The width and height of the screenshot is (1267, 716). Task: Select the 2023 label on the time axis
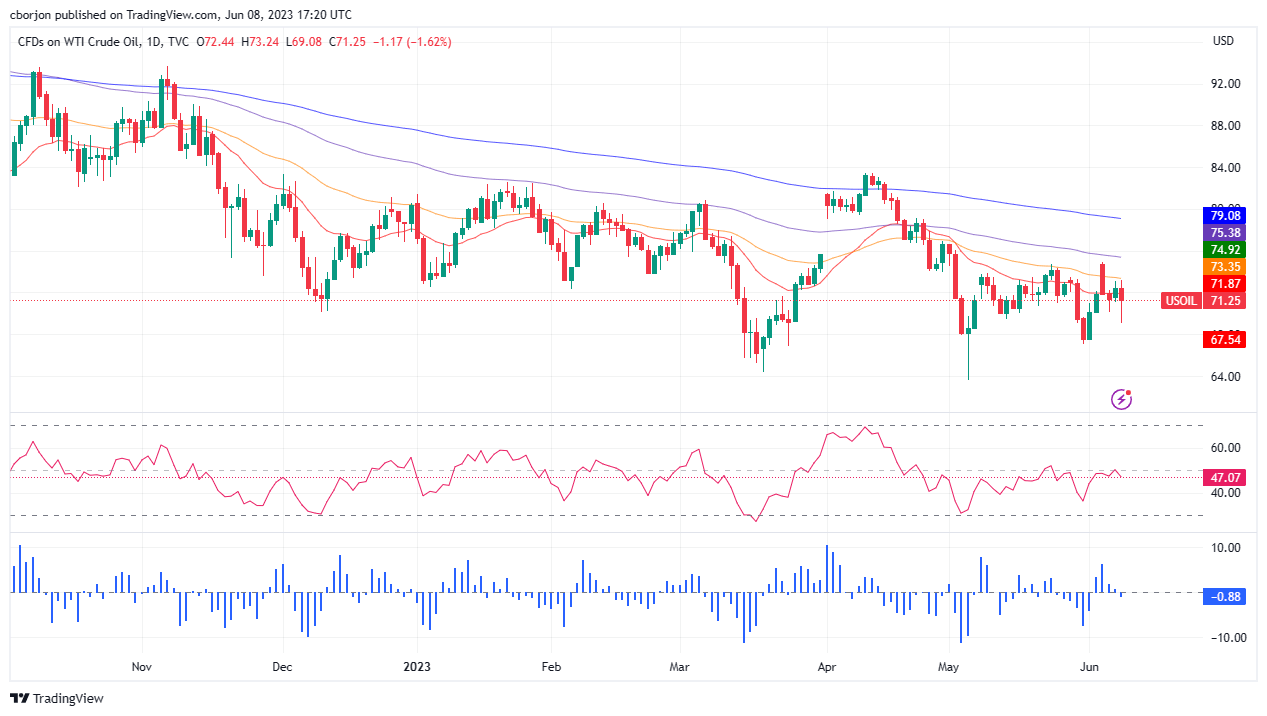pyautogui.click(x=417, y=666)
